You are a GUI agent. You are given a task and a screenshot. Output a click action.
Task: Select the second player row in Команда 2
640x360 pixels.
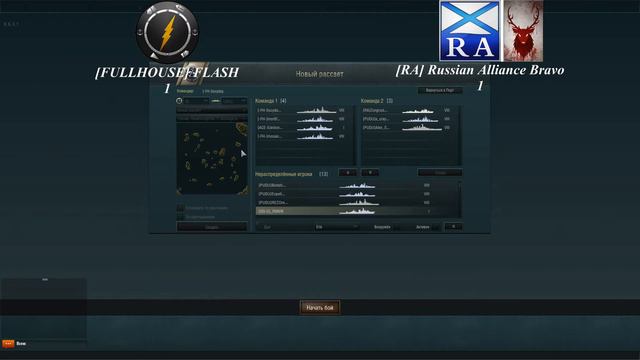point(409,119)
